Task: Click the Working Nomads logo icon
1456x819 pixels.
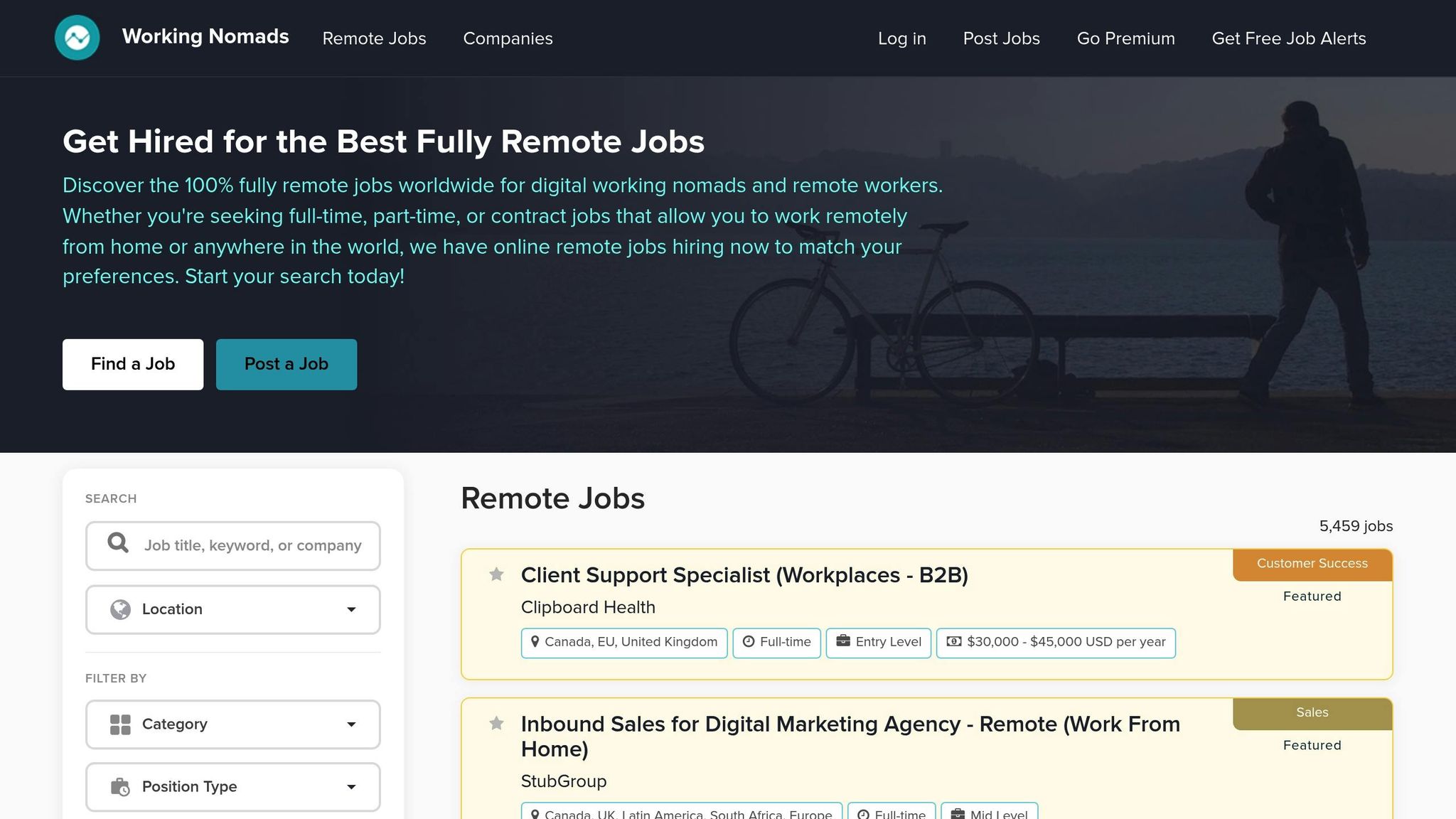Action: click(77, 37)
